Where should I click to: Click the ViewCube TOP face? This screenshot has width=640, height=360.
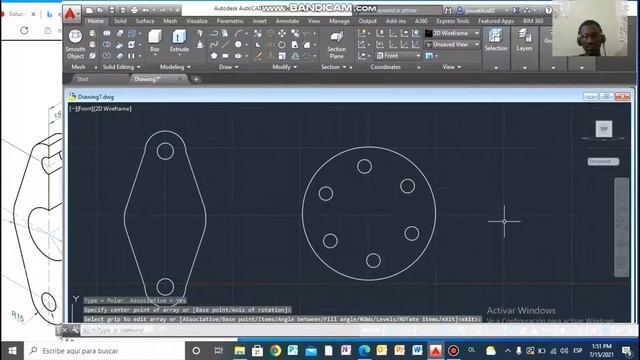(604, 129)
